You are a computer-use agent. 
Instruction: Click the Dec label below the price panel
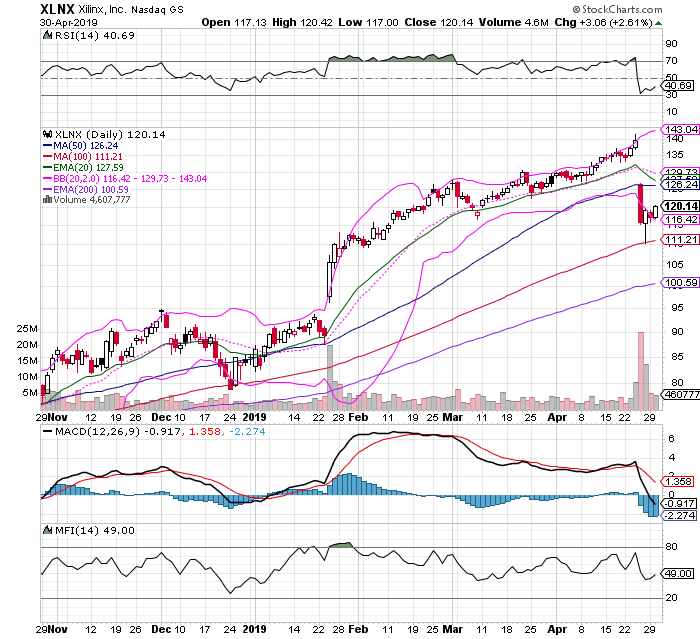(x=161, y=417)
